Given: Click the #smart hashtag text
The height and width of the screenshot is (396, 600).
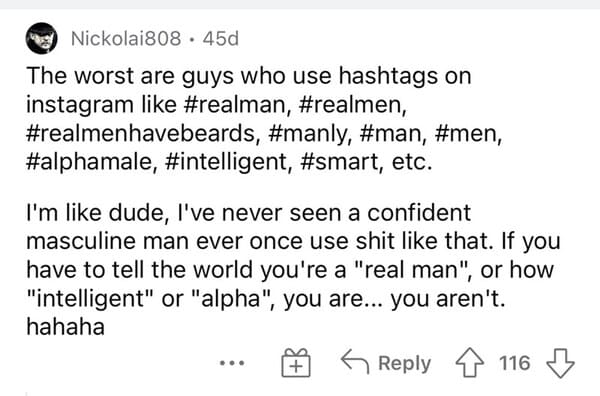Looking at the screenshot, I should pos(339,162).
